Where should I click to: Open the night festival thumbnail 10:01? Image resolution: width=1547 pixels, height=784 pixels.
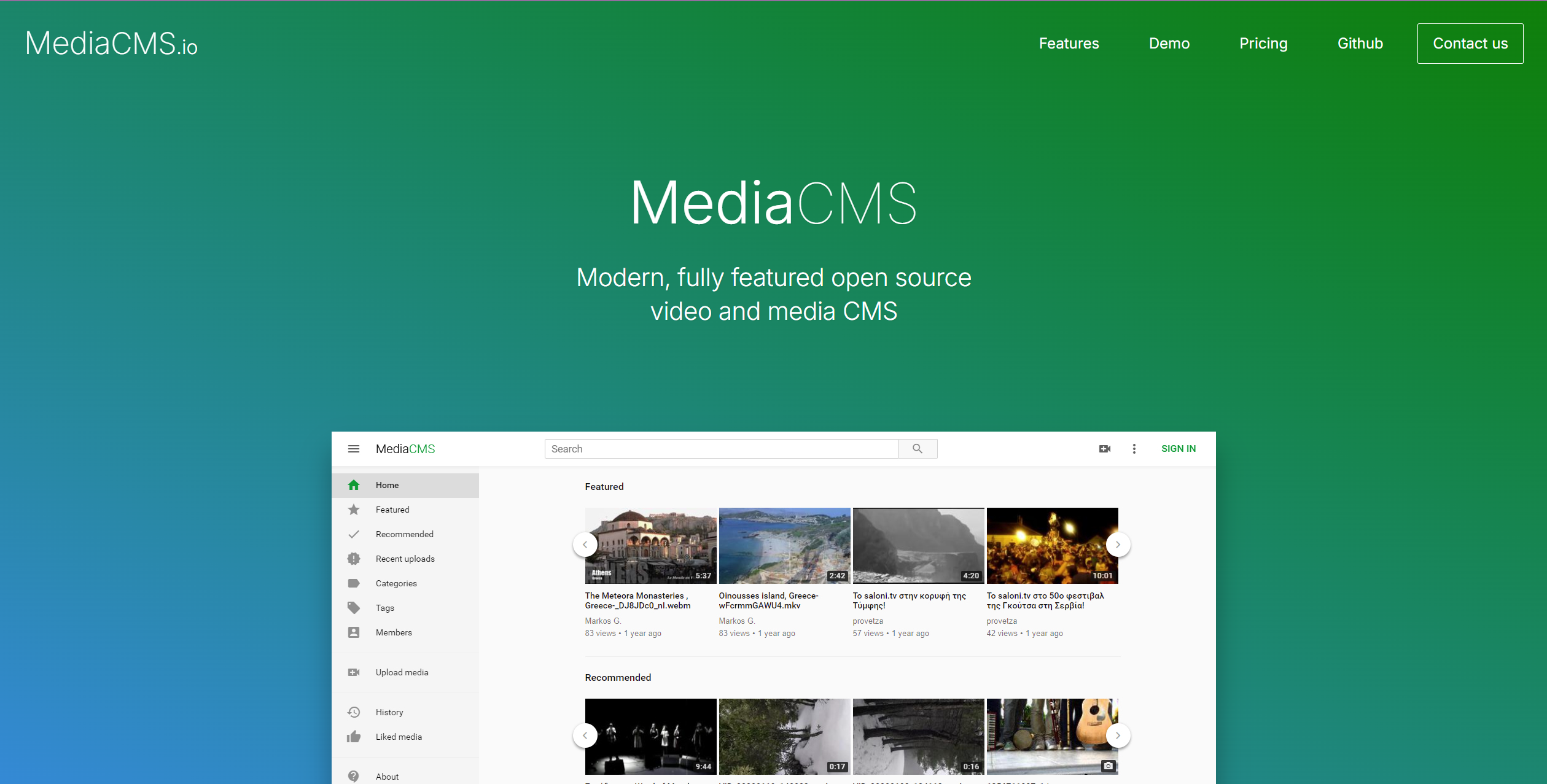(1052, 545)
